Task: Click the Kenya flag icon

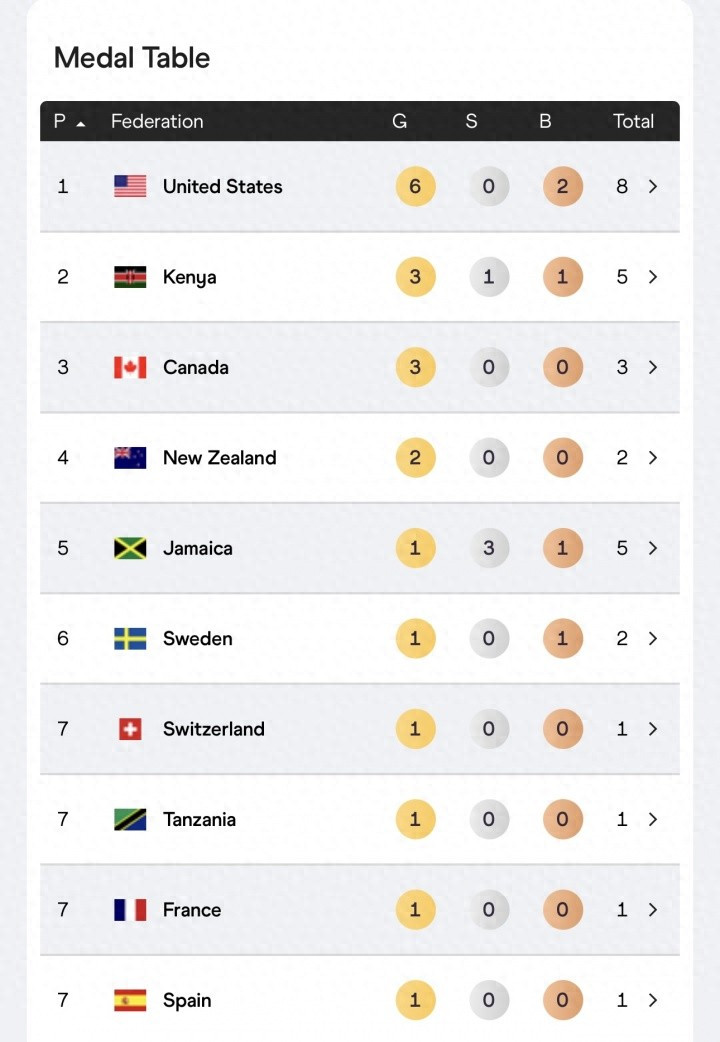Action: (x=130, y=277)
